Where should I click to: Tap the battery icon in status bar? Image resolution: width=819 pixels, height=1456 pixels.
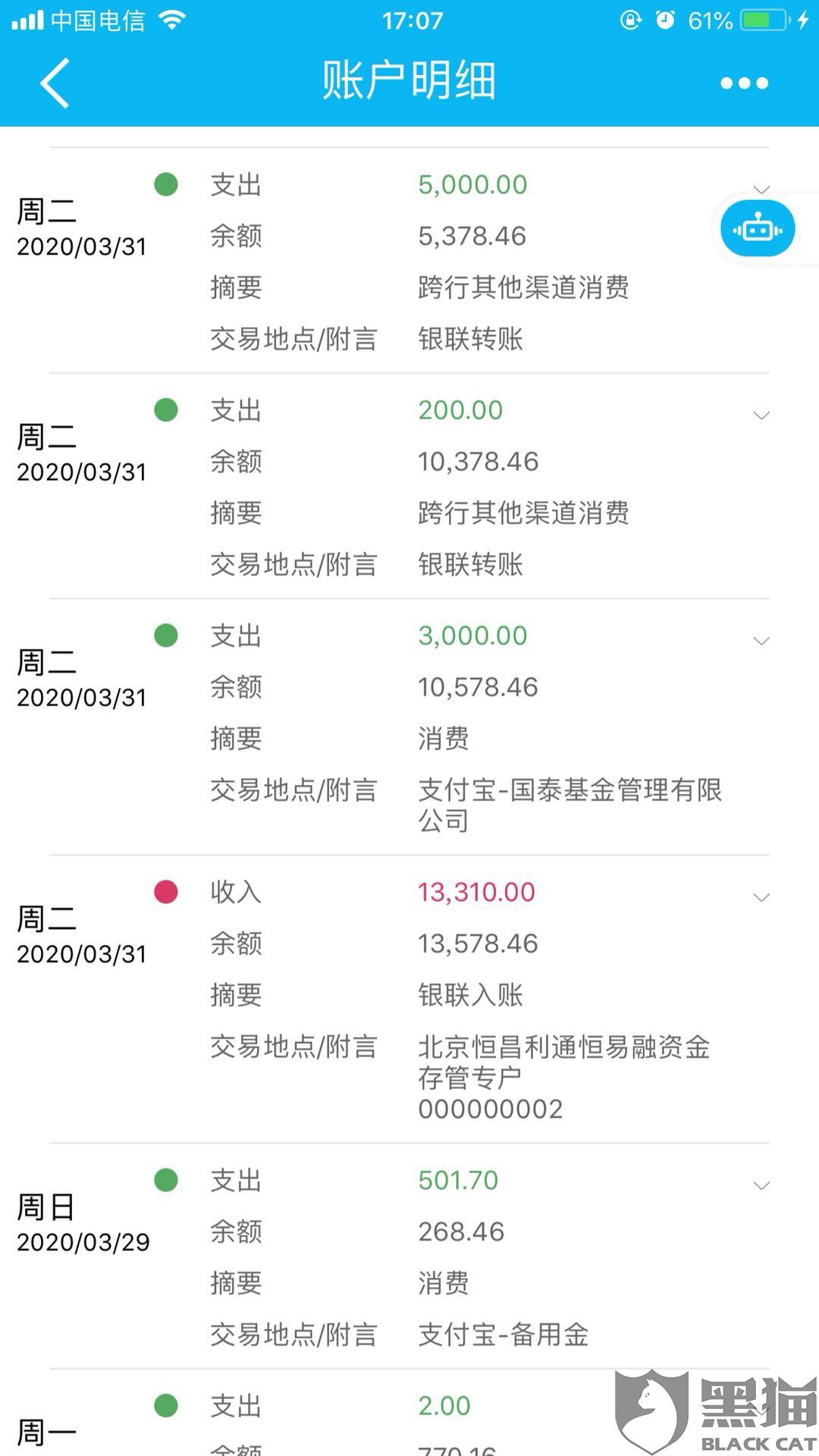point(766,20)
